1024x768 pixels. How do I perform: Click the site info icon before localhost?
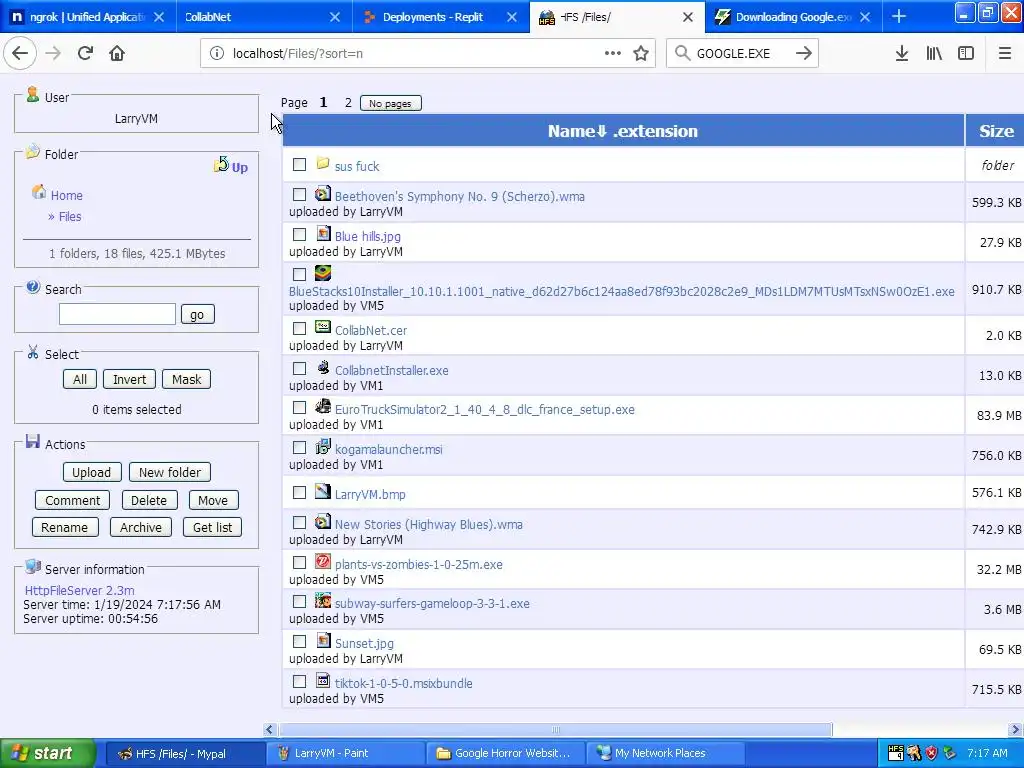217,53
